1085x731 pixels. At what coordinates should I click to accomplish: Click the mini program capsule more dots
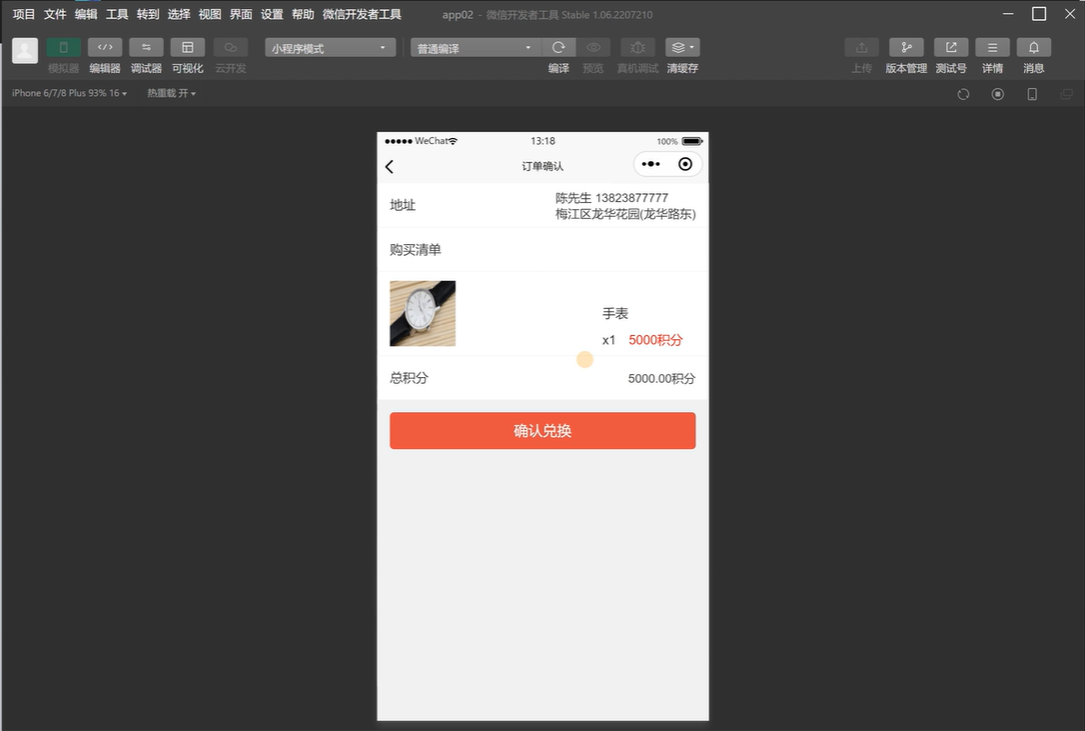pos(651,165)
